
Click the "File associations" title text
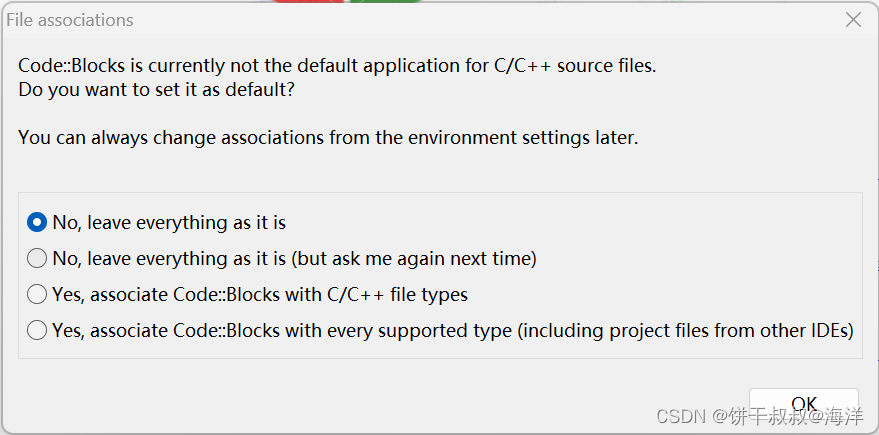70,20
